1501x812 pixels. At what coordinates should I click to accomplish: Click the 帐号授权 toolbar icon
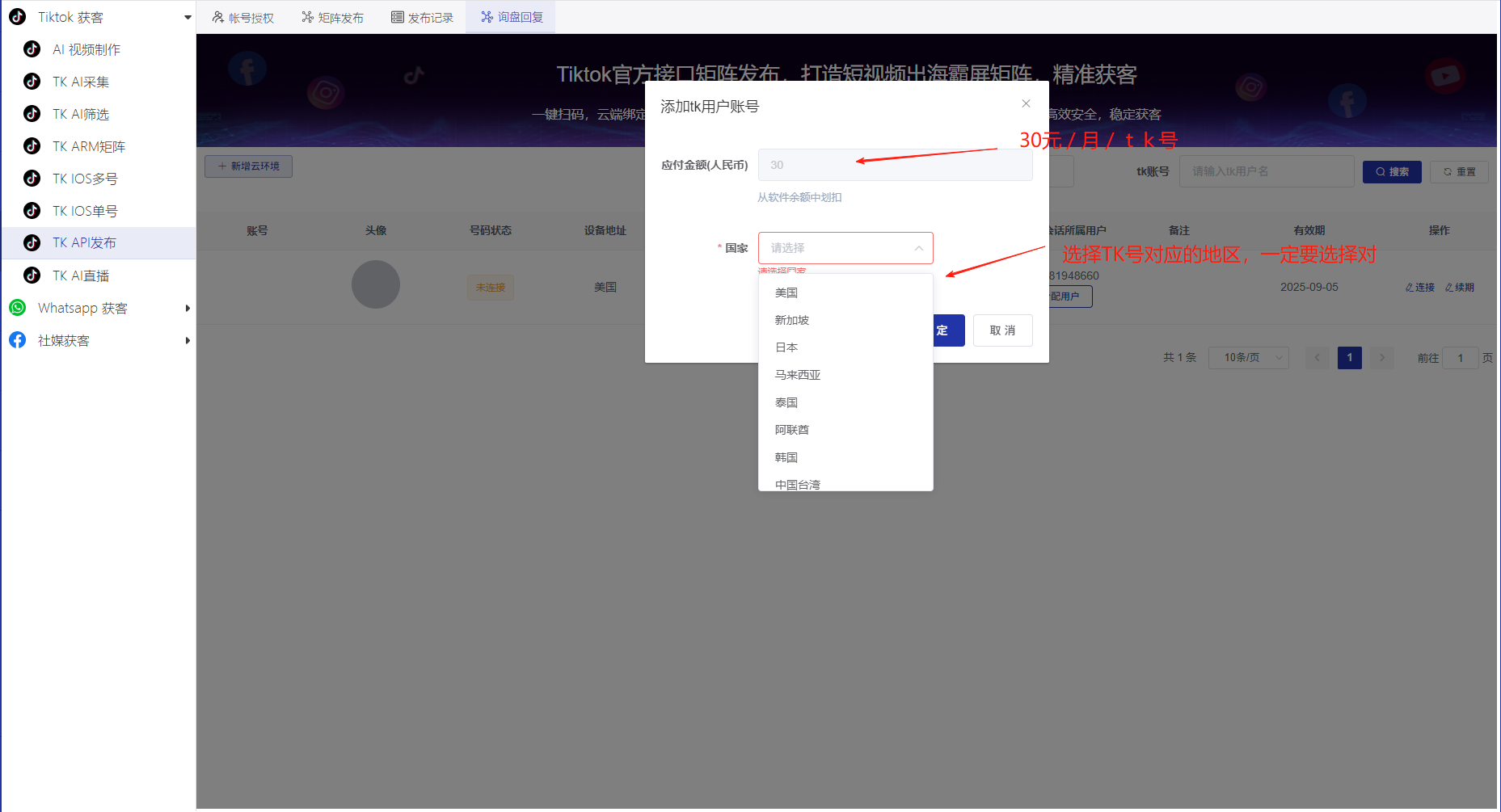[x=217, y=16]
